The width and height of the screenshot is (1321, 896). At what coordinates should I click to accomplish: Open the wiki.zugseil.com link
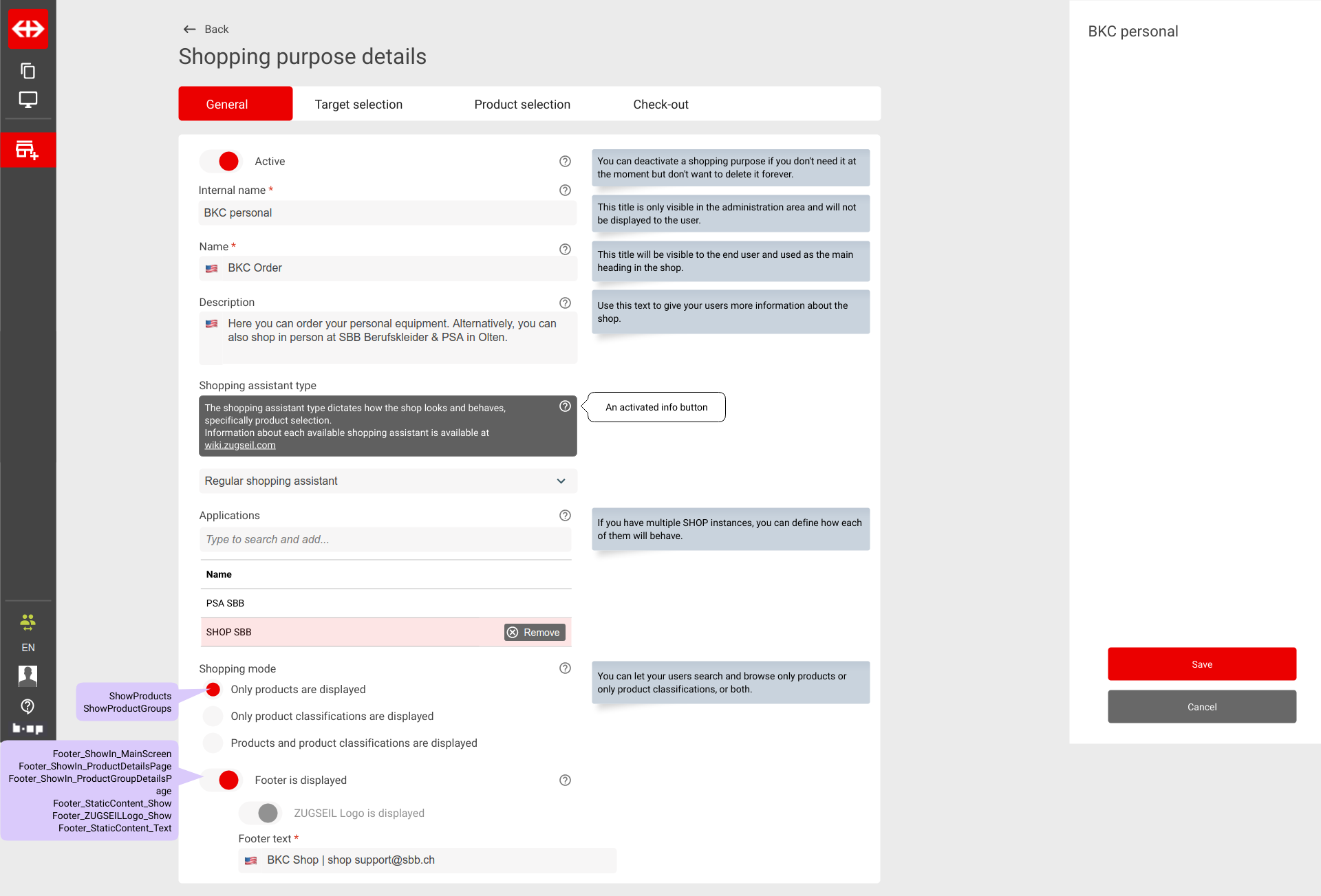(239, 446)
